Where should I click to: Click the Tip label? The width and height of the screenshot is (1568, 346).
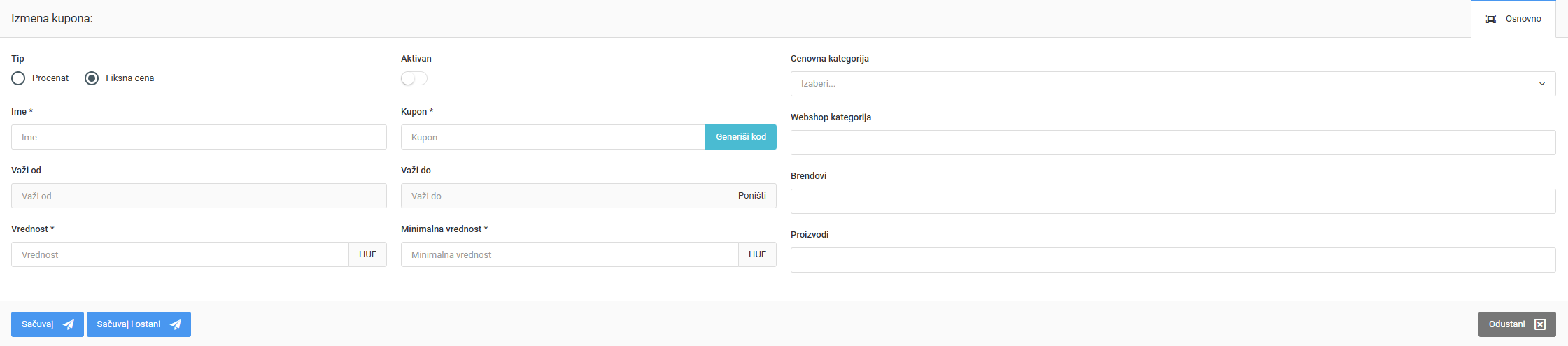pos(17,59)
